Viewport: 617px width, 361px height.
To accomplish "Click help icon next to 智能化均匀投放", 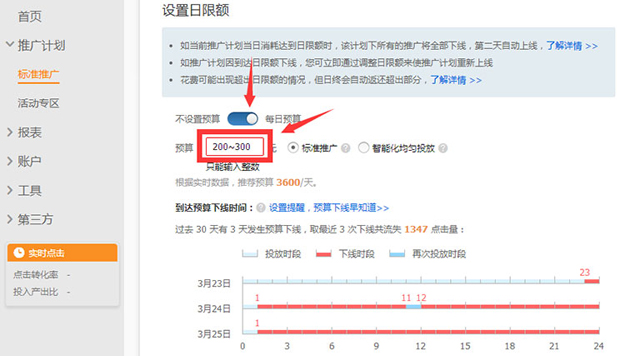I will (443, 148).
